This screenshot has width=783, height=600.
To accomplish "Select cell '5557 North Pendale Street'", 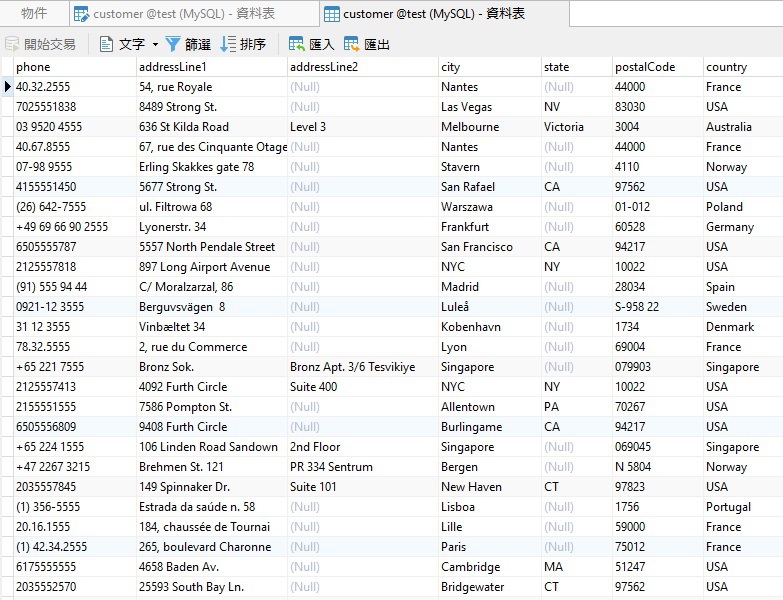I will click(212, 247).
